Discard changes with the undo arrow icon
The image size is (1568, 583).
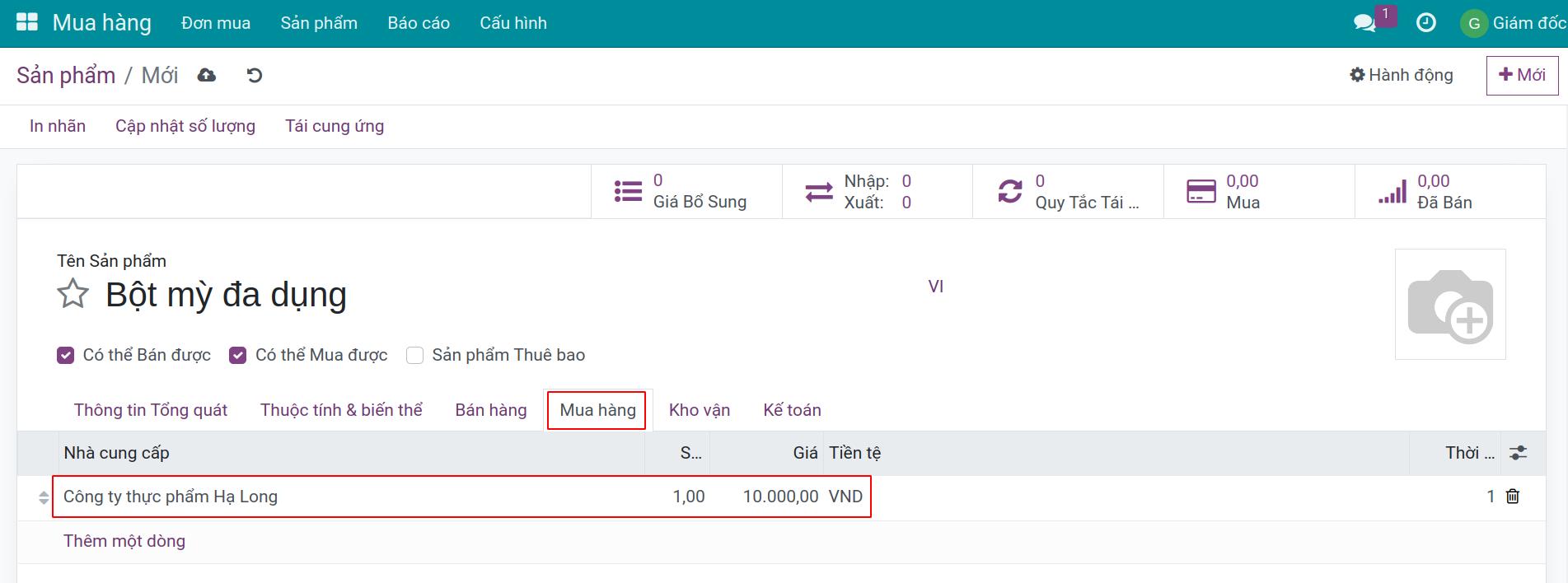(x=255, y=76)
